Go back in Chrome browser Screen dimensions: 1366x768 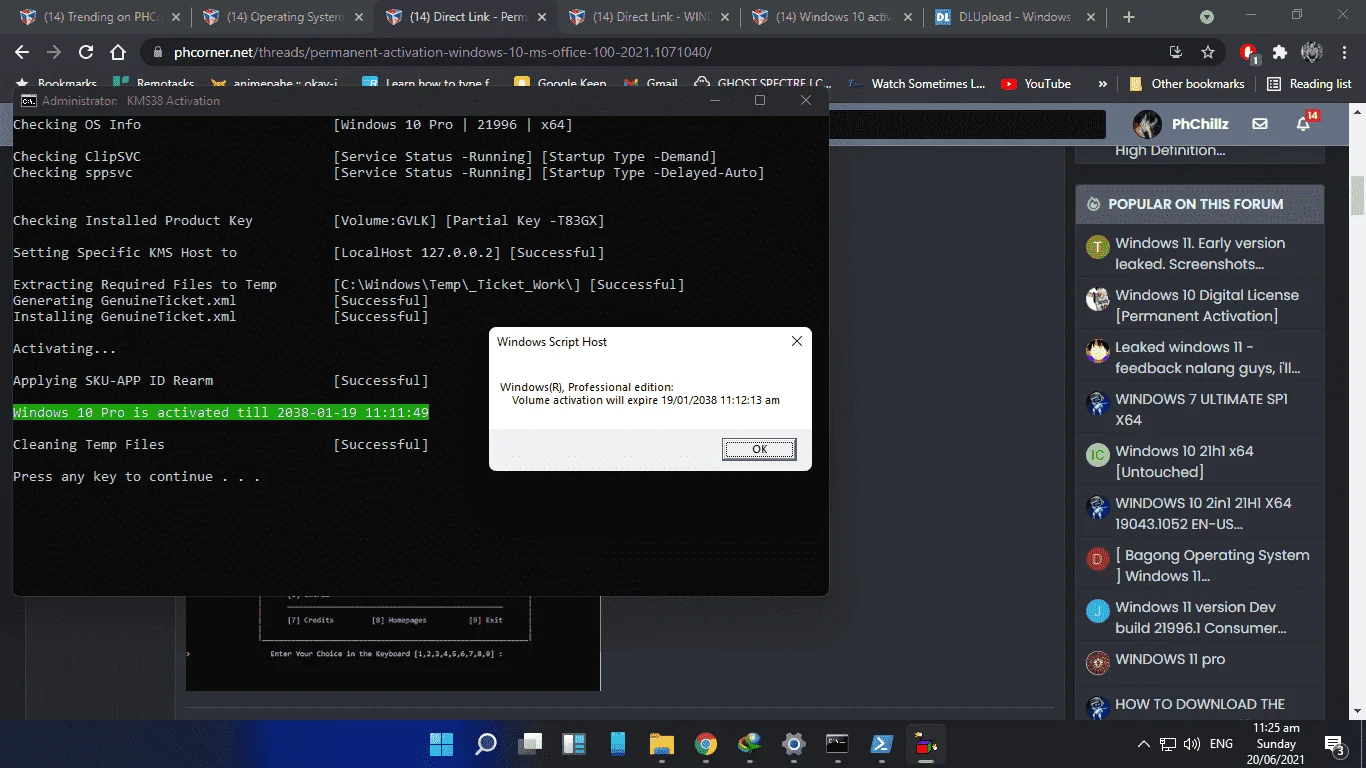point(22,52)
